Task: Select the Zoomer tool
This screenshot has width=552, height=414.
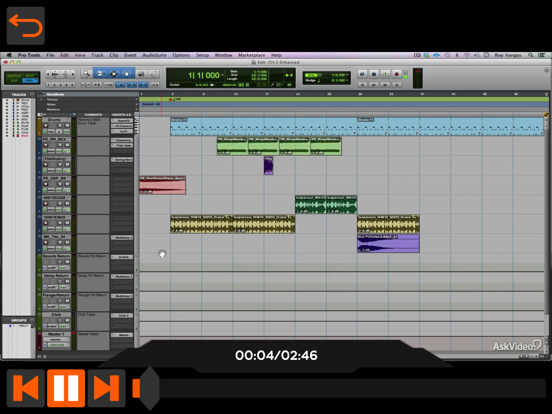Action: point(86,74)
